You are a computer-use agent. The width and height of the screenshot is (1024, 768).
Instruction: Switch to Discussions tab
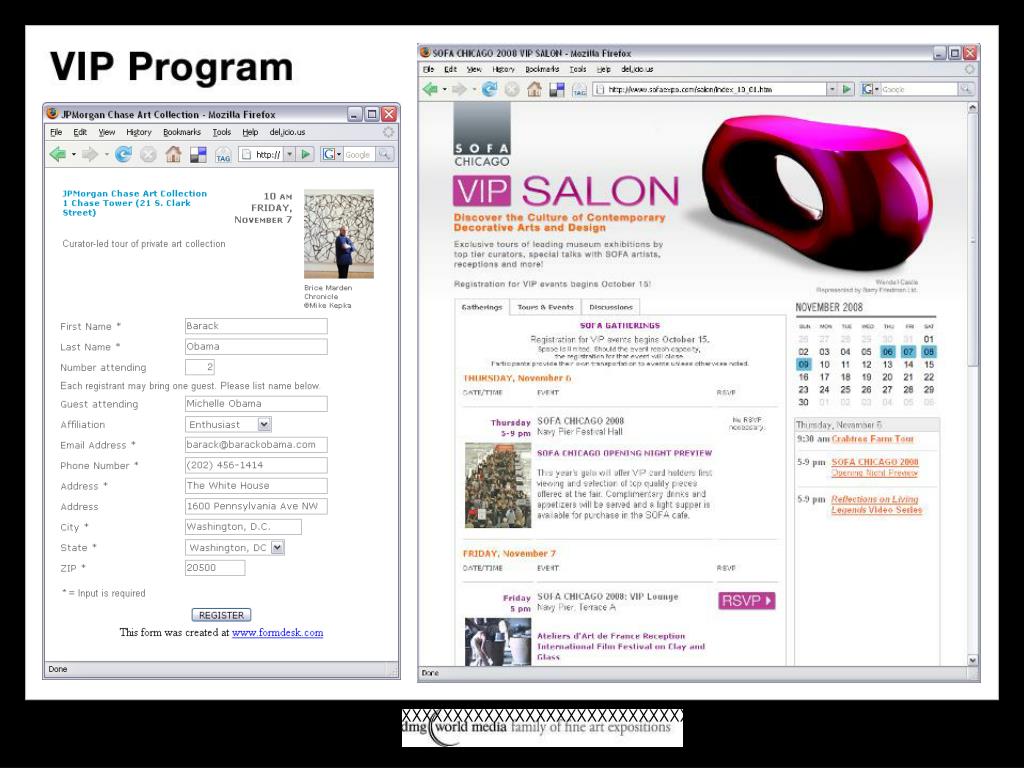point(611,307)
